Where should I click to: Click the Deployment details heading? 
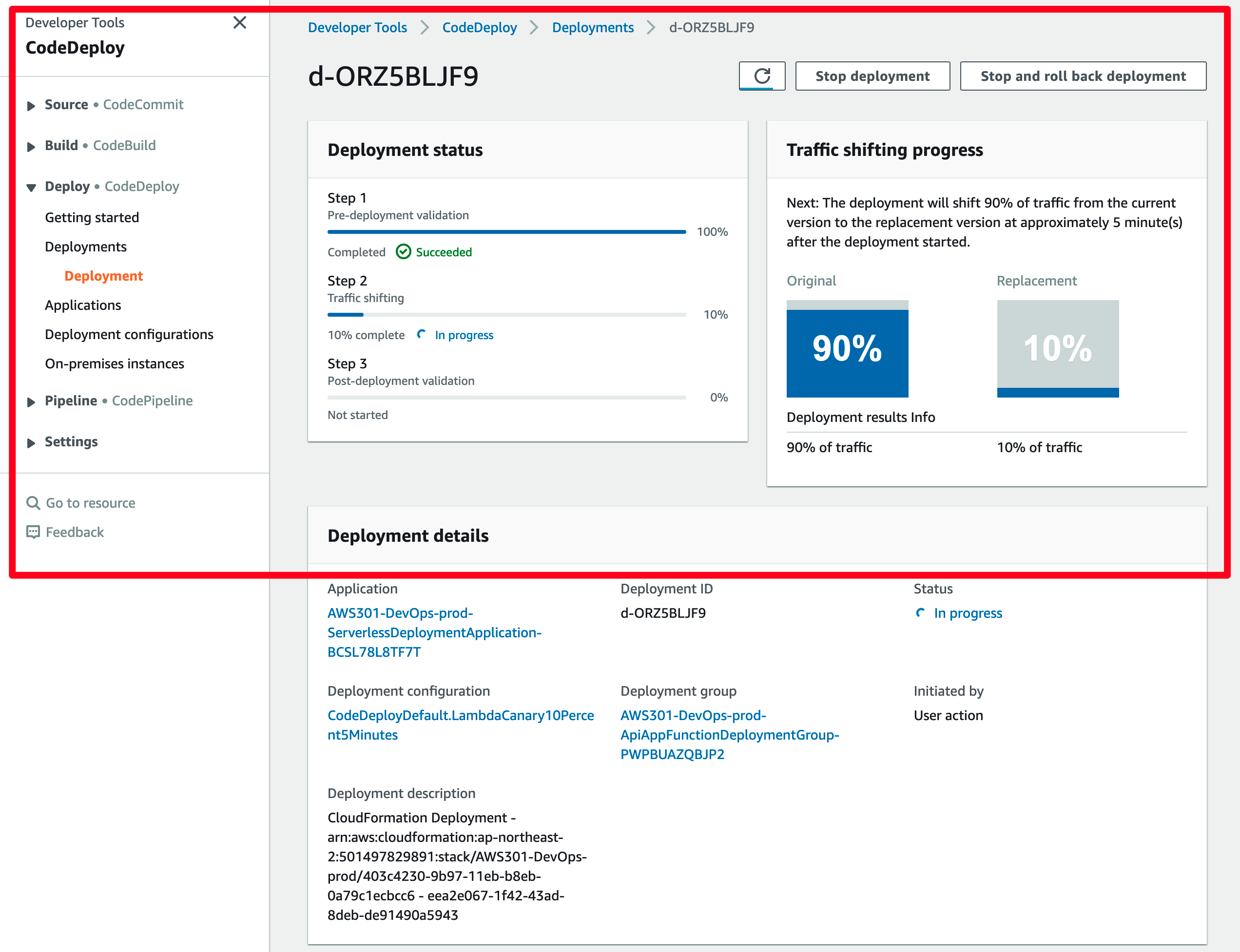pyautogui.click(x=407, y=535)
